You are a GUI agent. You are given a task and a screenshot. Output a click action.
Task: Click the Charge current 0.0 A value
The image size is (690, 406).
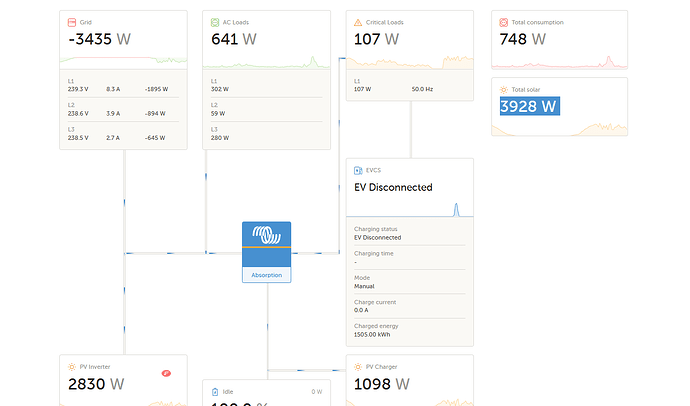tap(361, 310)
